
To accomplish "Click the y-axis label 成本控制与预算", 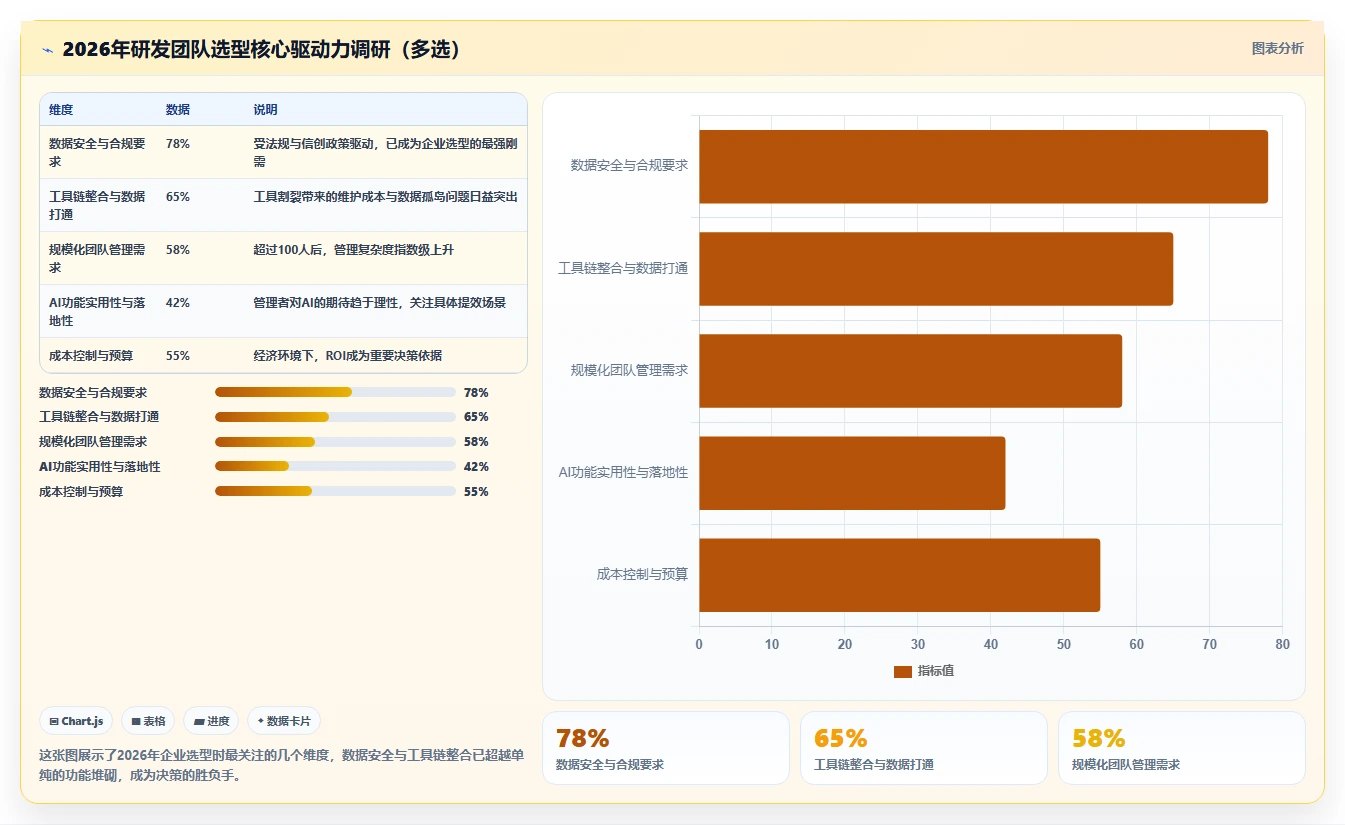I will [x=642, y=575].
